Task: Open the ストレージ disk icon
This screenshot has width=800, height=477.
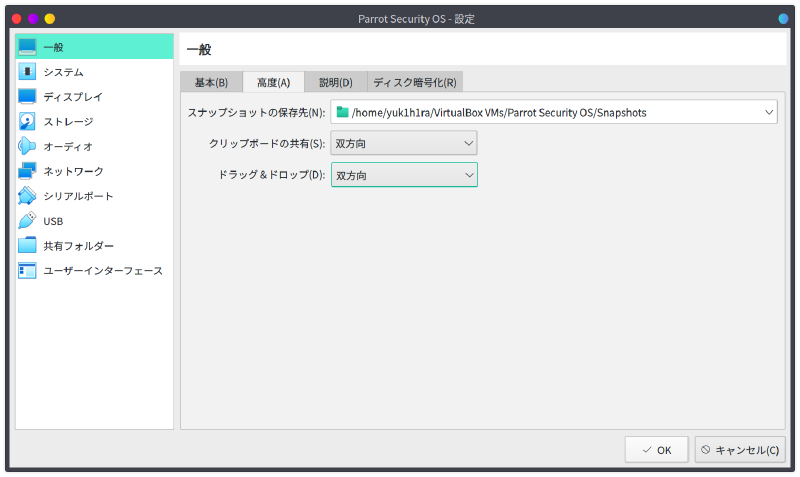Action: click(27, 121)
